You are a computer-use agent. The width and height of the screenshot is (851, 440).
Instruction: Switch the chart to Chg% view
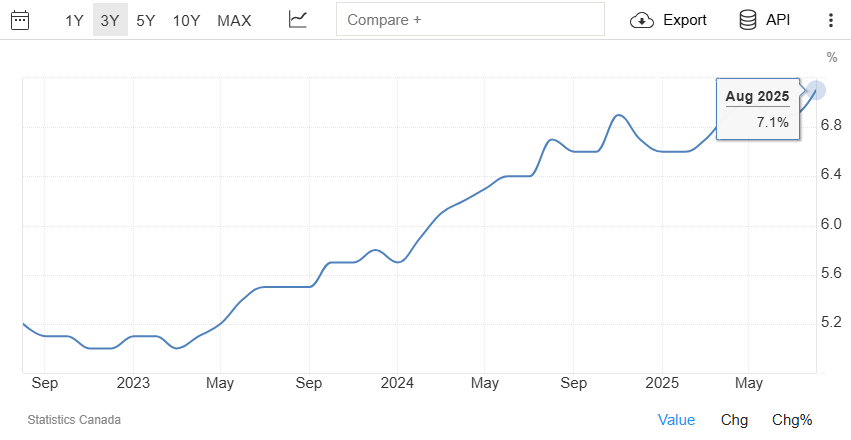792,420
